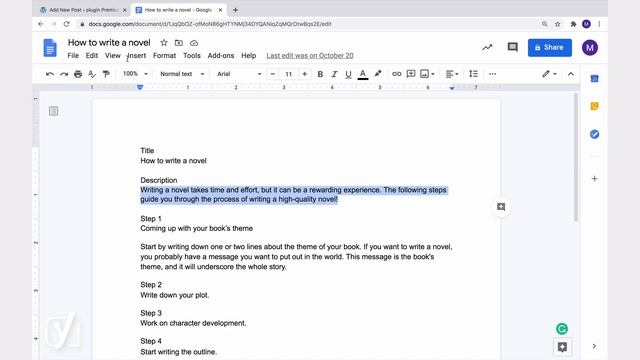
Task: Open the Tools menu
Action: [192, 56]
